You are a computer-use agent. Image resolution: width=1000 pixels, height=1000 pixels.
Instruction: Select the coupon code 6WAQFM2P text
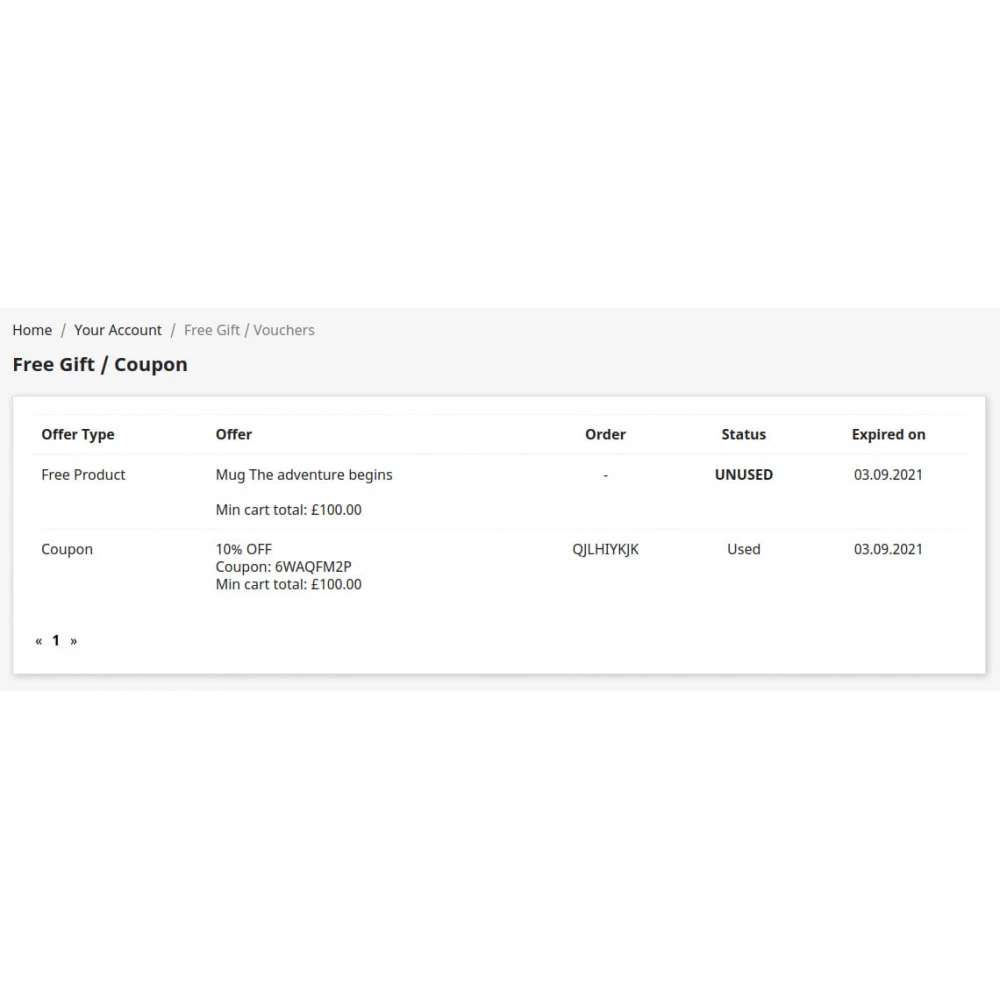click(x=313, y=567)
